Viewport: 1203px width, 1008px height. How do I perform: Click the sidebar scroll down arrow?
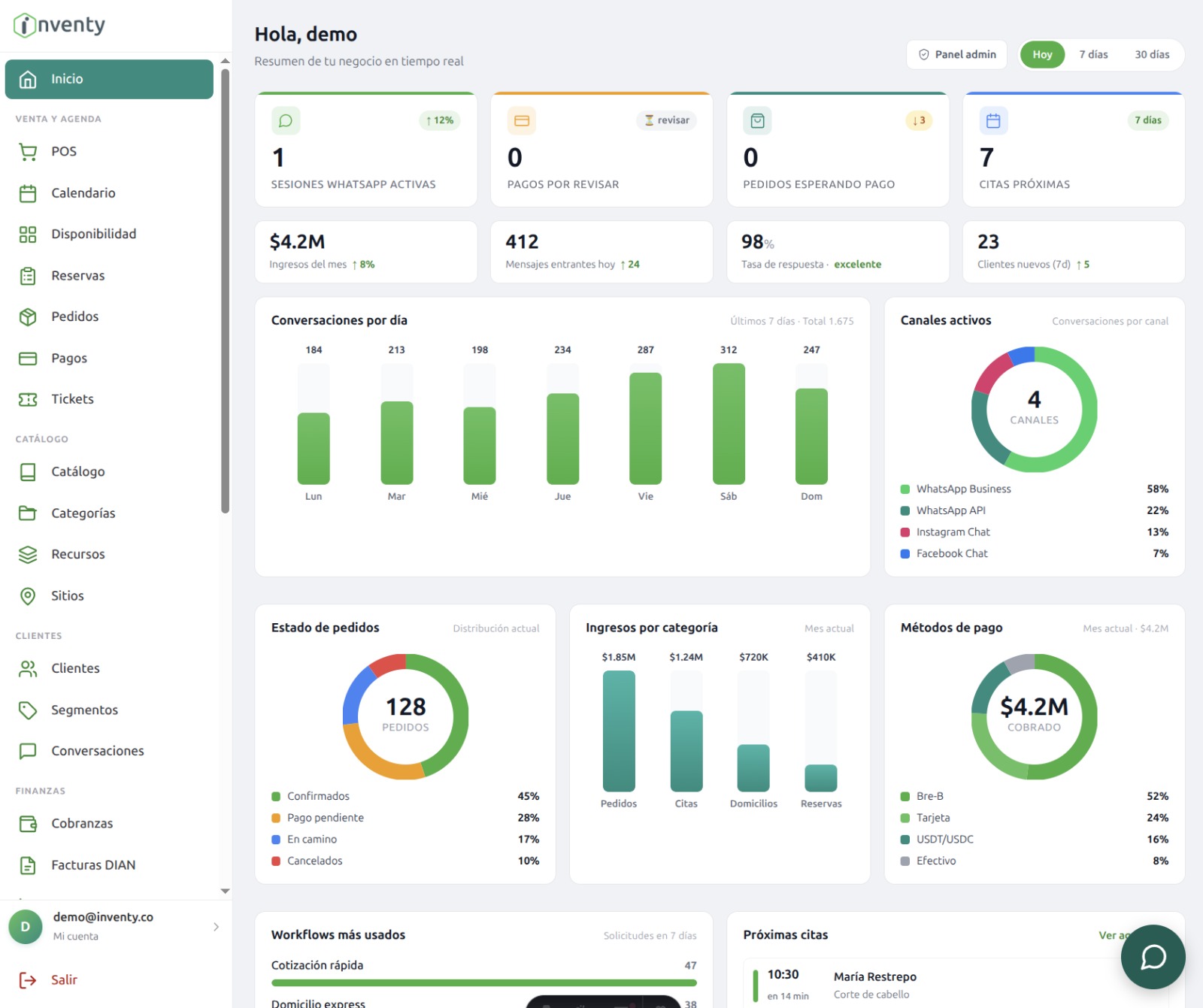click(225, 891)
